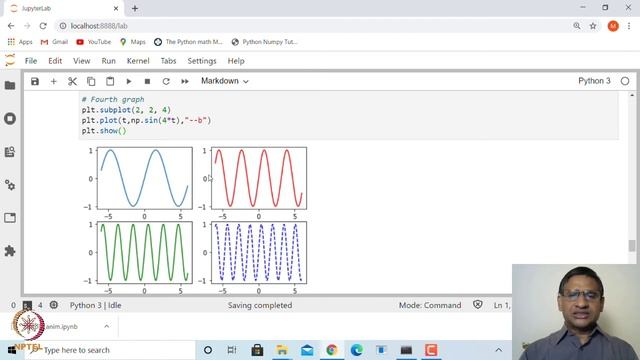The height and width of the screenshot is (360, 640).
Task: Click the JupyterLab logo icon
Action: (x=10, y=60)
